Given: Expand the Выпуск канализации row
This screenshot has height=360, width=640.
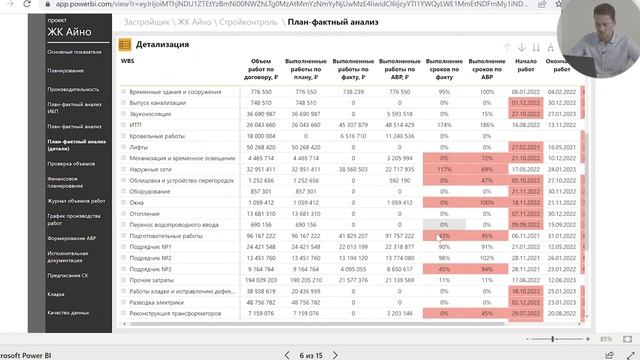Looking at the screenshot, I should click(x=123, y=103).
